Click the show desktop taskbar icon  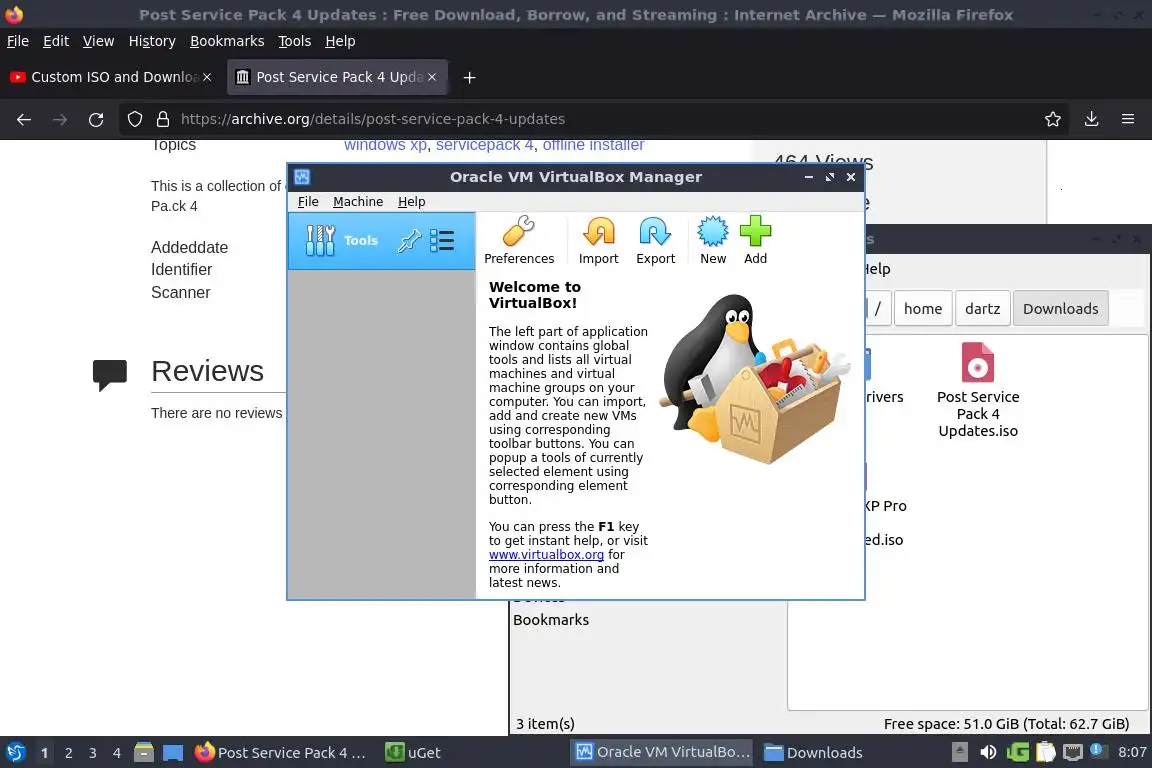(173, 753)
